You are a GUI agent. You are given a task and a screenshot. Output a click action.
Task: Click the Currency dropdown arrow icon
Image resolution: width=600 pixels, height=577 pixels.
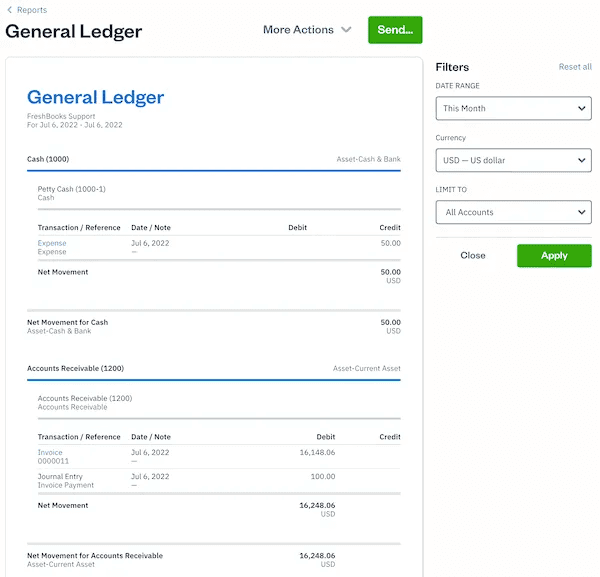582,160
